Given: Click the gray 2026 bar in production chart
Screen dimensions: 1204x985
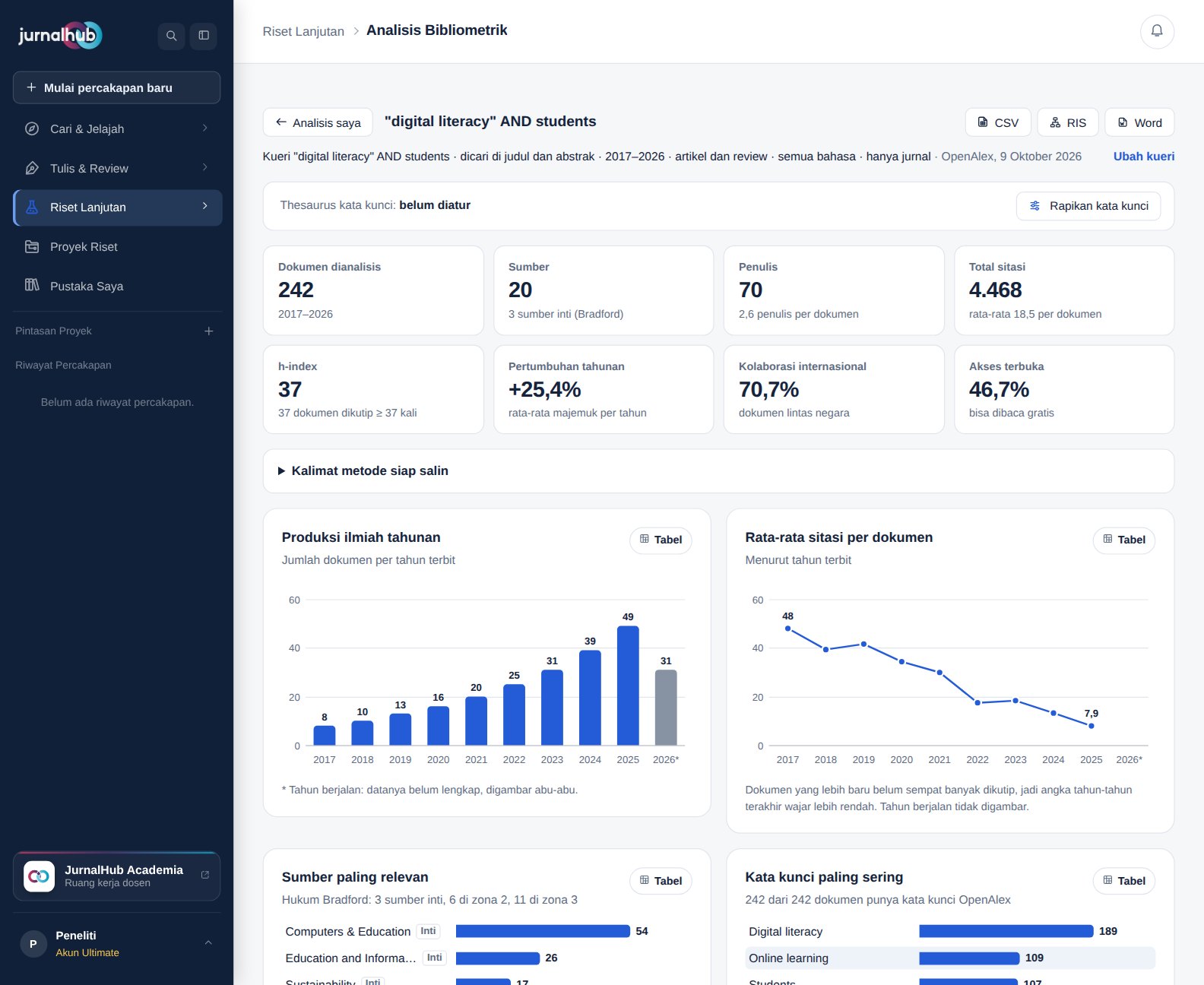Looking at the screenshot, I should click(666, 708).
